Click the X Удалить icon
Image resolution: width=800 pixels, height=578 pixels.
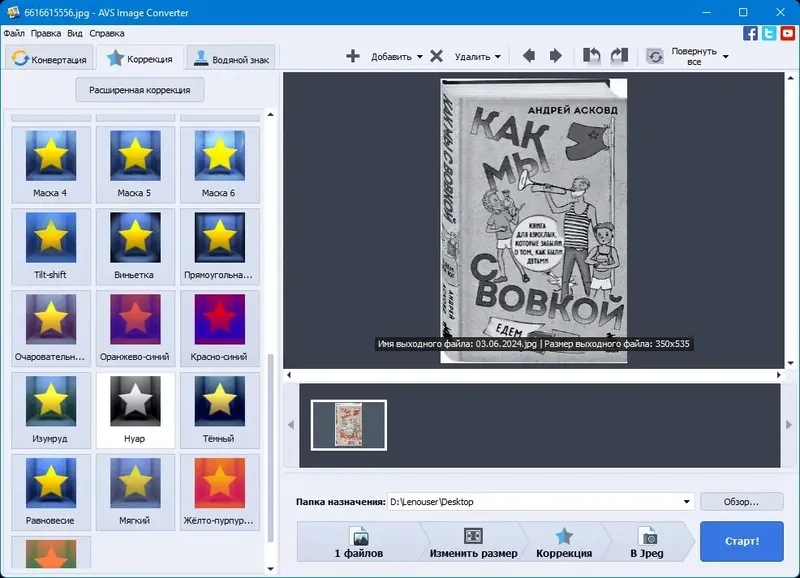click(436, 56)
